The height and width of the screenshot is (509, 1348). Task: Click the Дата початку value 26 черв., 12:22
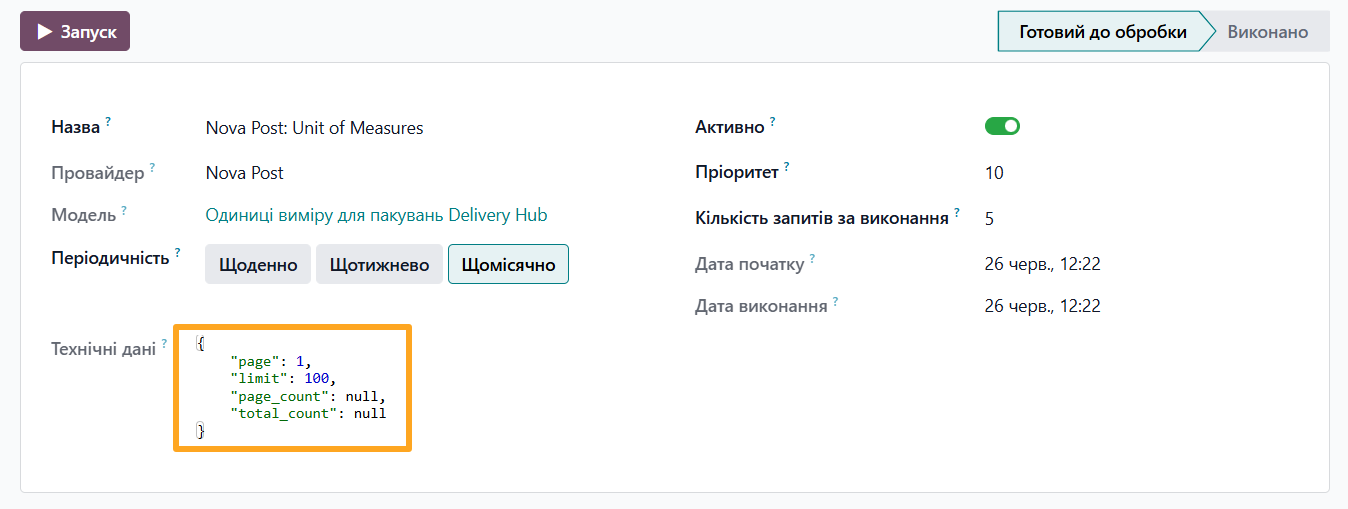tap(1042, 264)
